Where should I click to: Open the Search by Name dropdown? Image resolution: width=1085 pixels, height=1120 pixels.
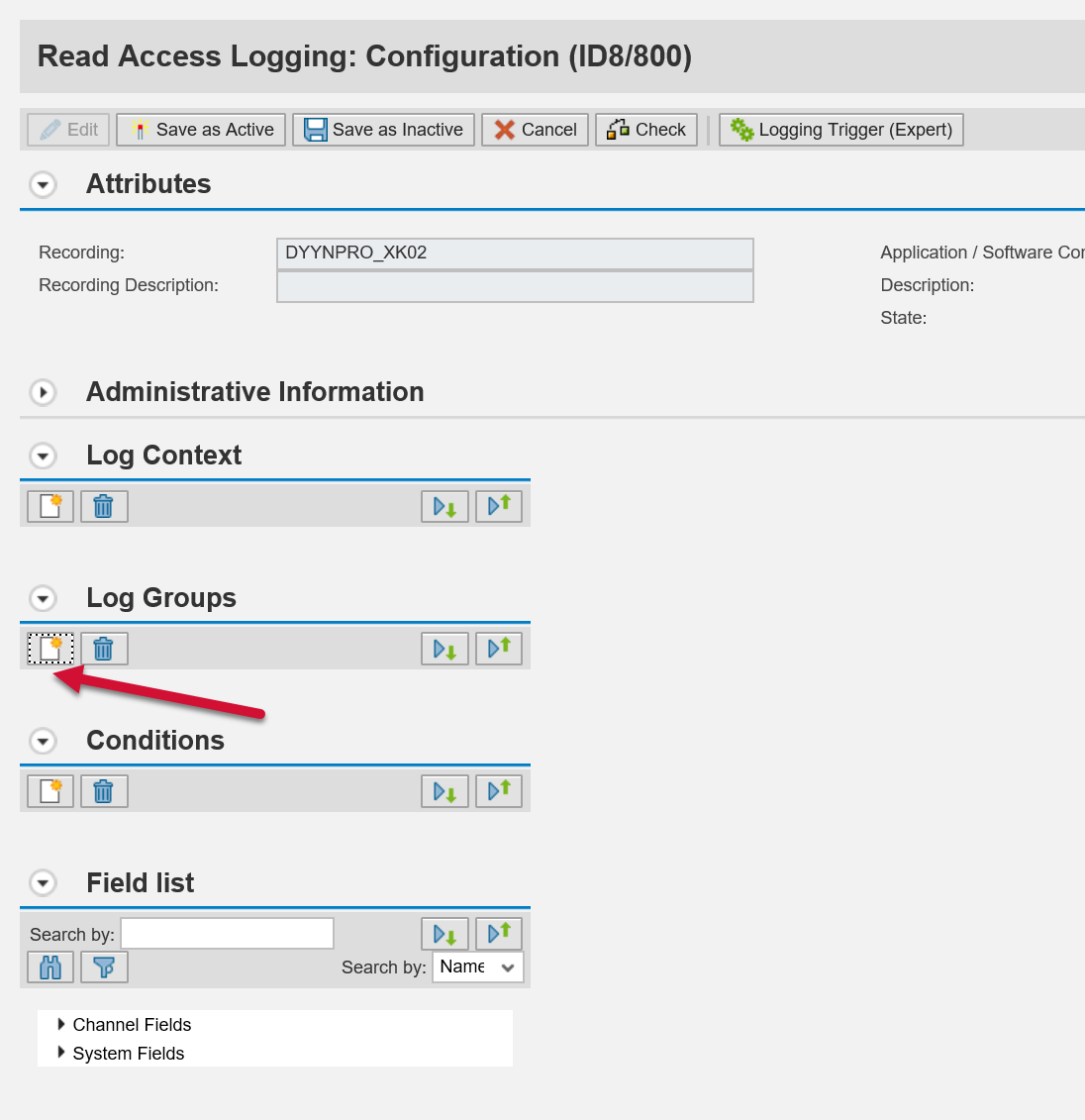(x=478, y=967)
